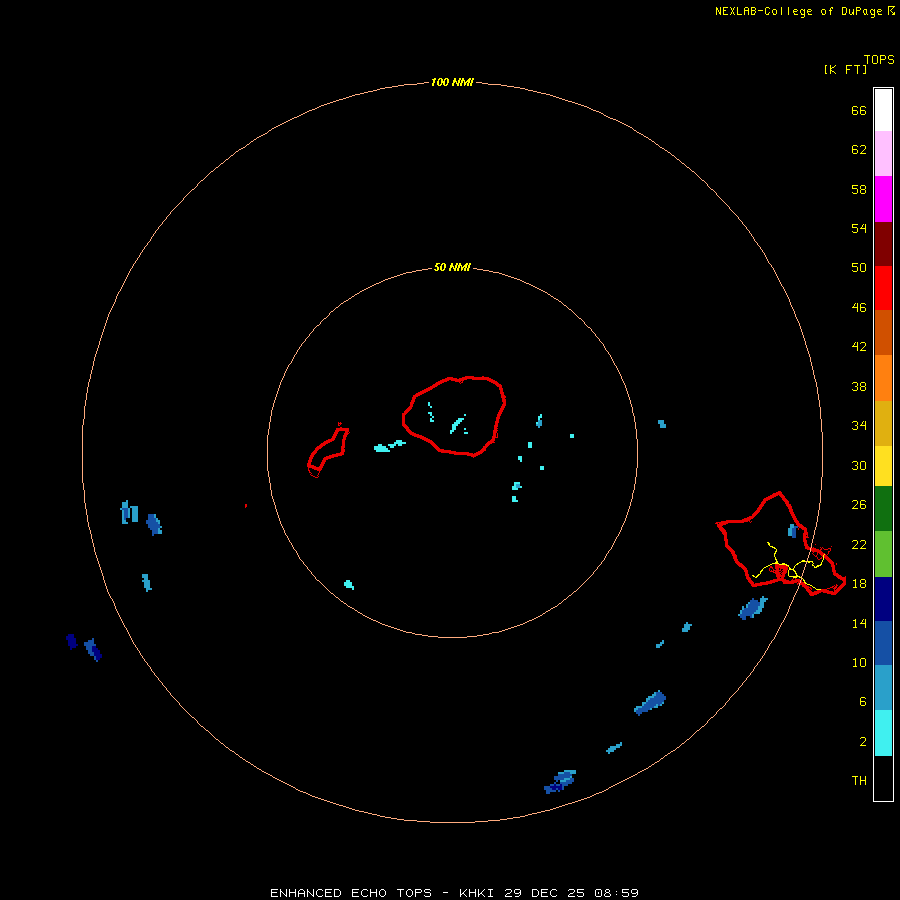Click the light pink 62 kft legend swatch
Image resolution: width=900 pixels, height=900 pixels.
[883, 154]
